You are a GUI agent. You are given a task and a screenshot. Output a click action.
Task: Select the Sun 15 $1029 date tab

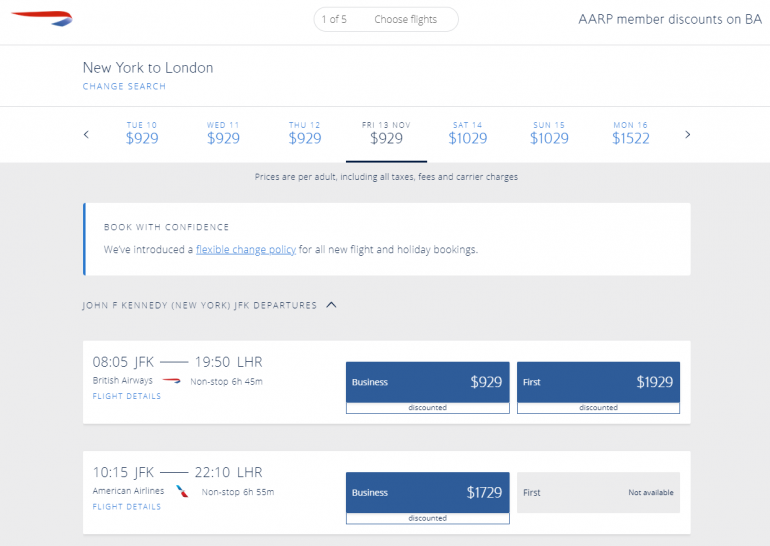[549, 133]
